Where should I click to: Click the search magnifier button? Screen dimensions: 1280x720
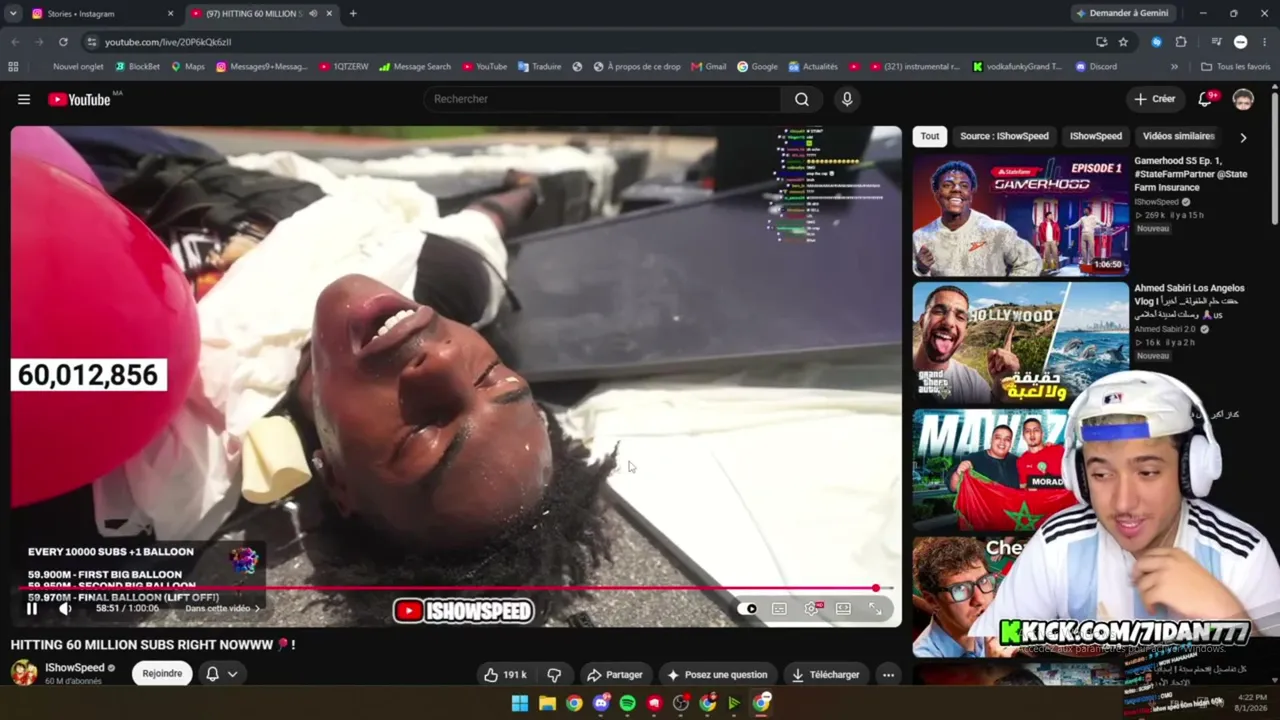pyautogui.click(x=802, y=99)
